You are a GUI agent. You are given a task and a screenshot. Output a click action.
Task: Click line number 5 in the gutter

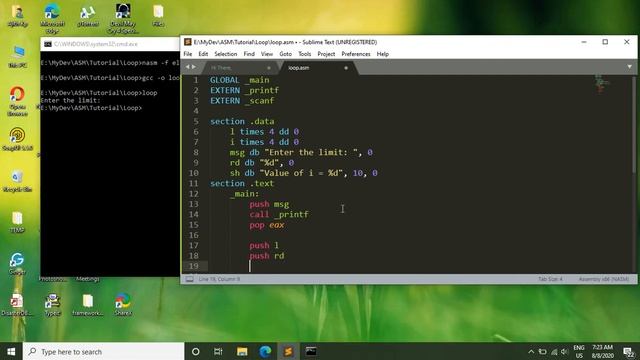(x=196, y=121)
